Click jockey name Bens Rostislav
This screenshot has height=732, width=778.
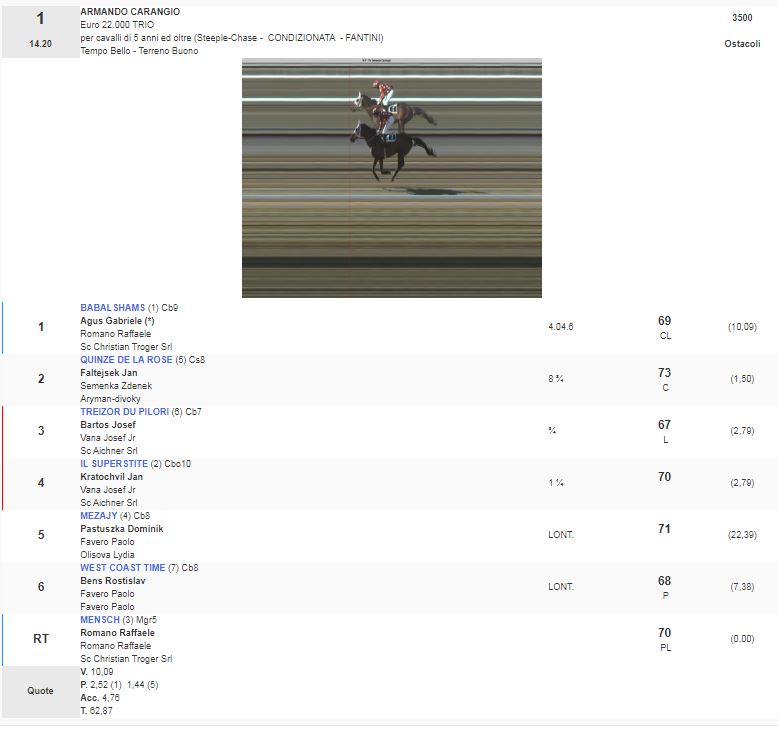[110, 581]
